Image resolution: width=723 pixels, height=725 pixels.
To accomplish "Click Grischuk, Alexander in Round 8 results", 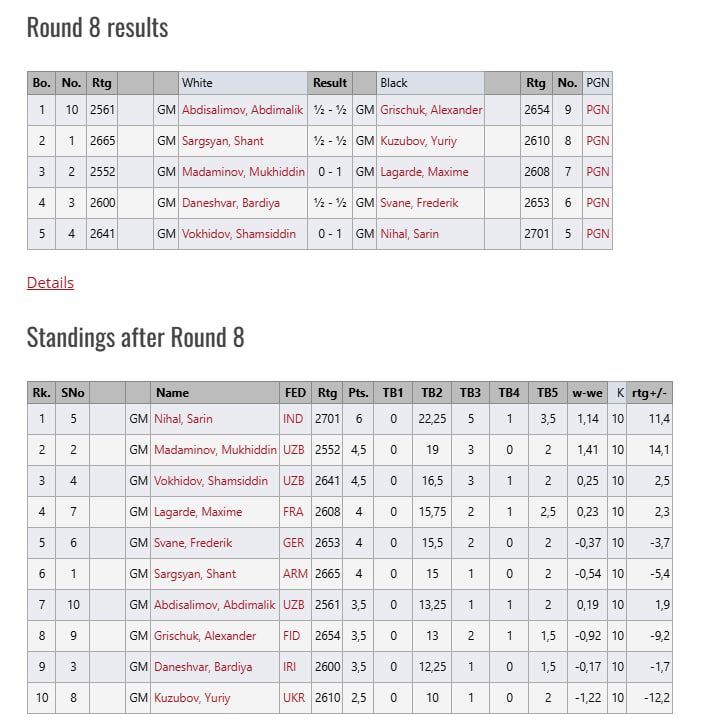I will pos(431,110).
